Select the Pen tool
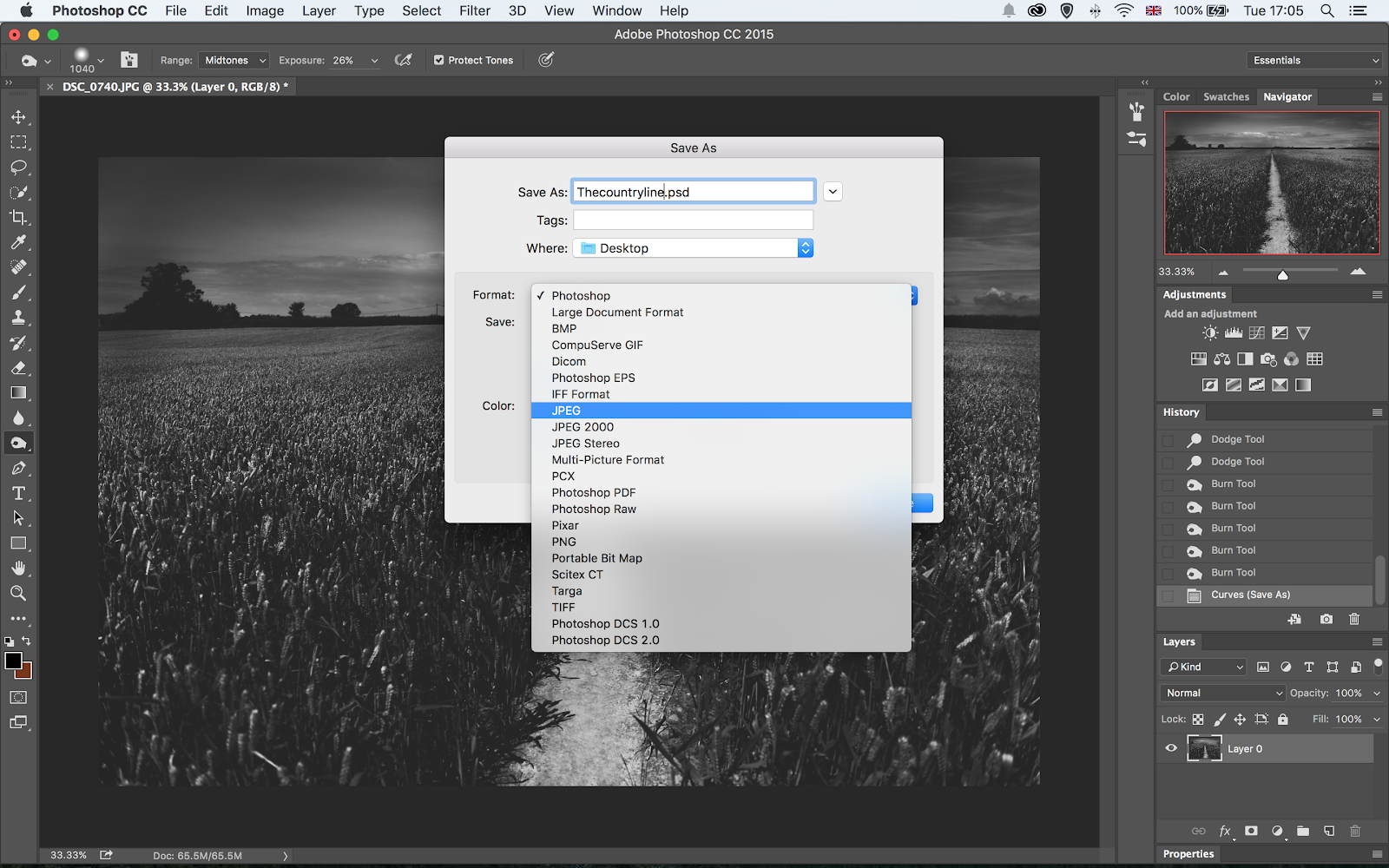Viewport: 1389px width, 868px height. [18, 469]
